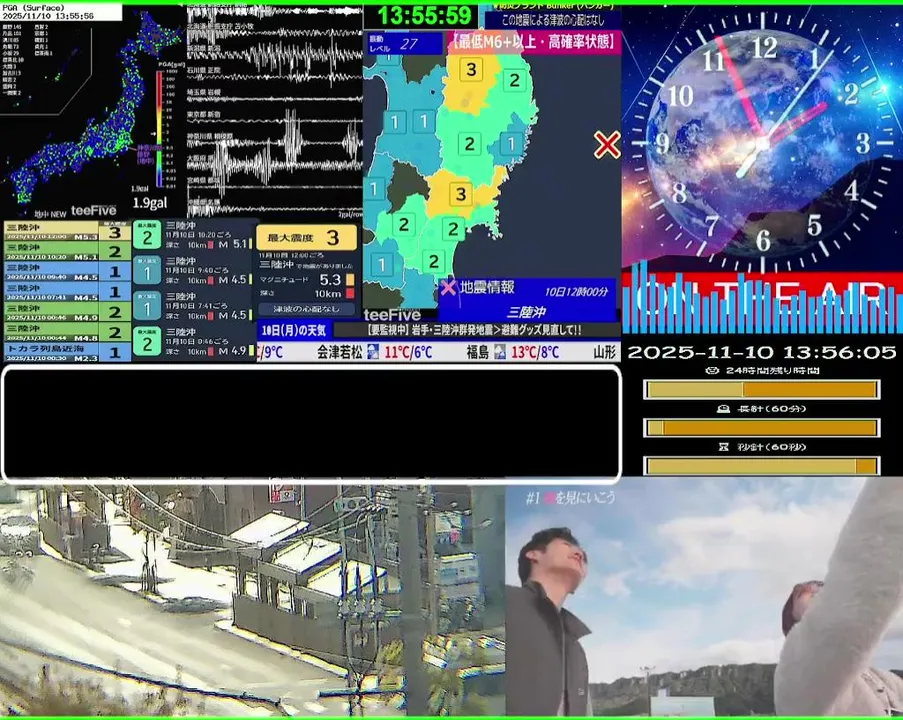Click the 最大震度 3 yellow banner
The image size is (903, 720).
coord(306,237)
